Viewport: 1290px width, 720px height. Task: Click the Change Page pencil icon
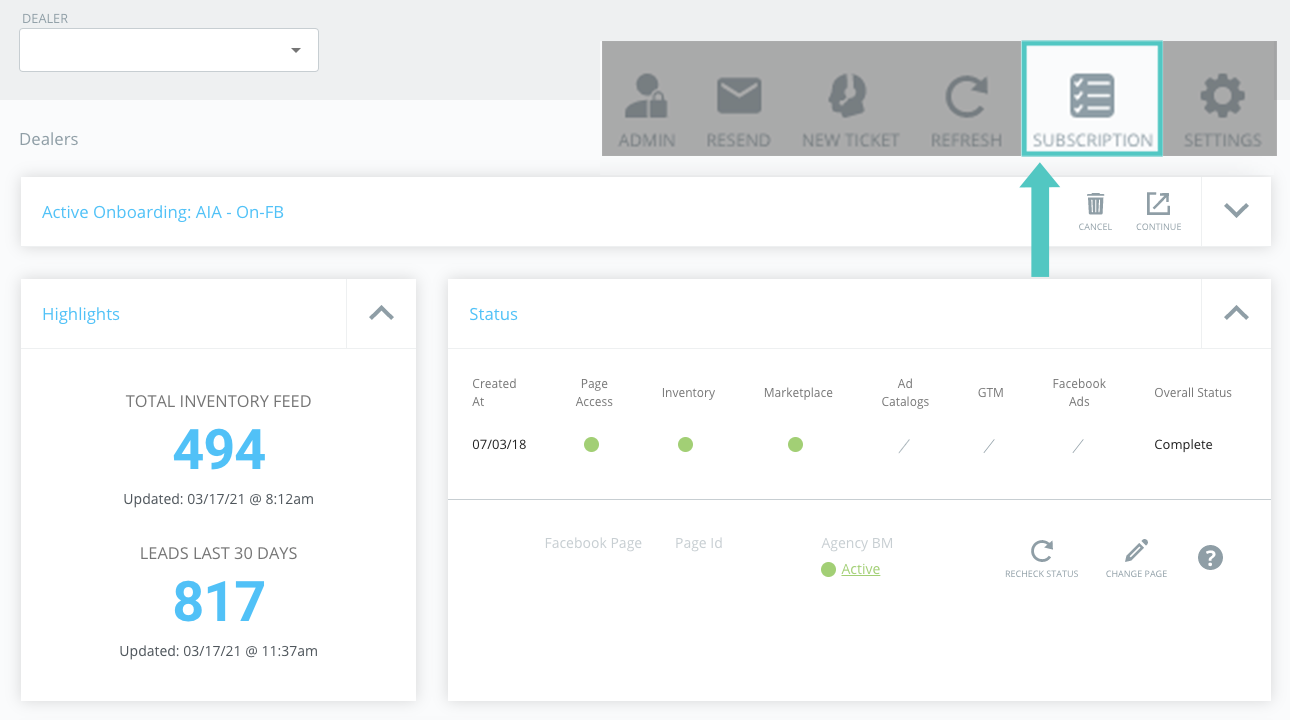[x=1136, y=551]
